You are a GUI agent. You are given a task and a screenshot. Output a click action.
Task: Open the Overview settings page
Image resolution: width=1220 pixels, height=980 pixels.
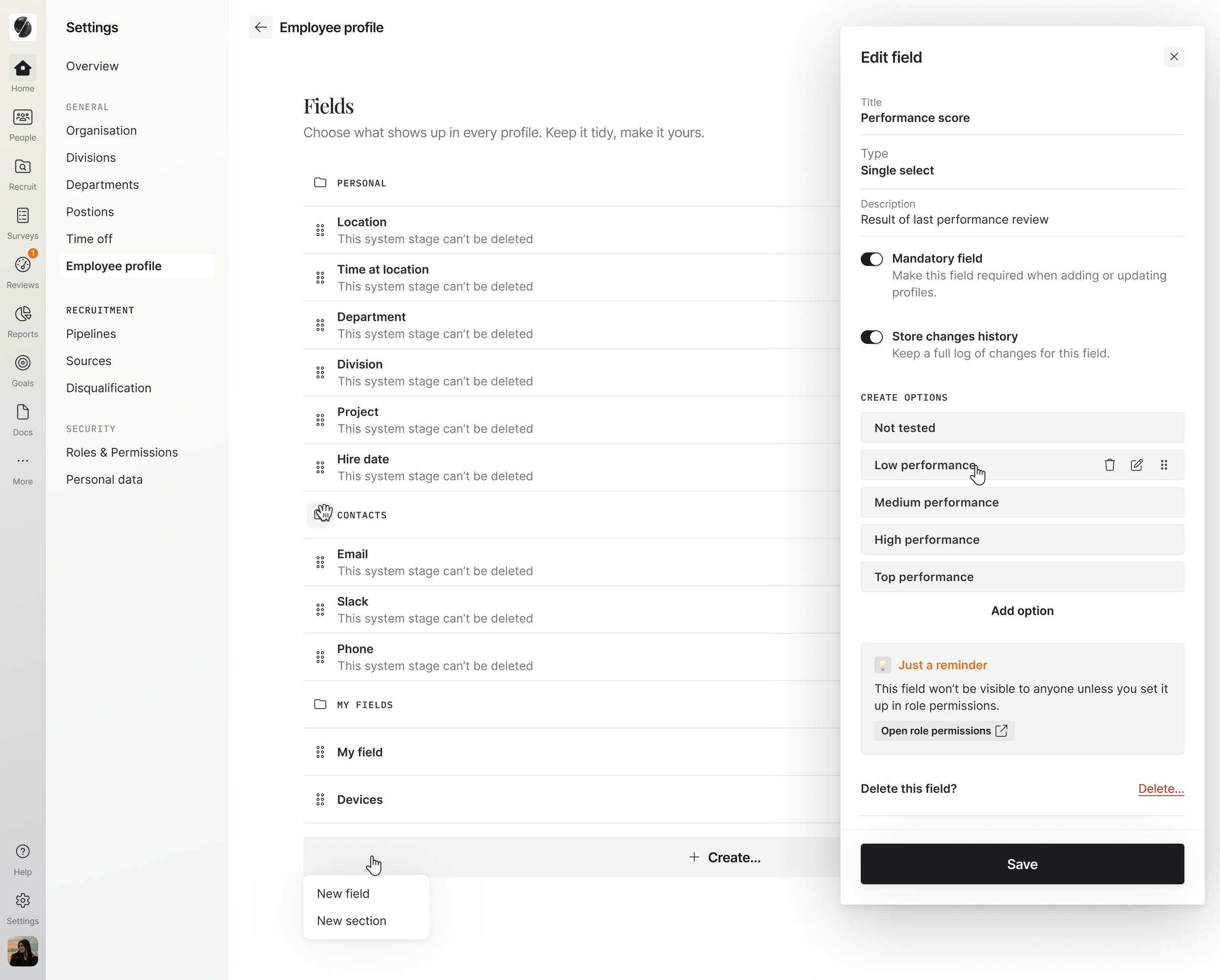[92, 66]
